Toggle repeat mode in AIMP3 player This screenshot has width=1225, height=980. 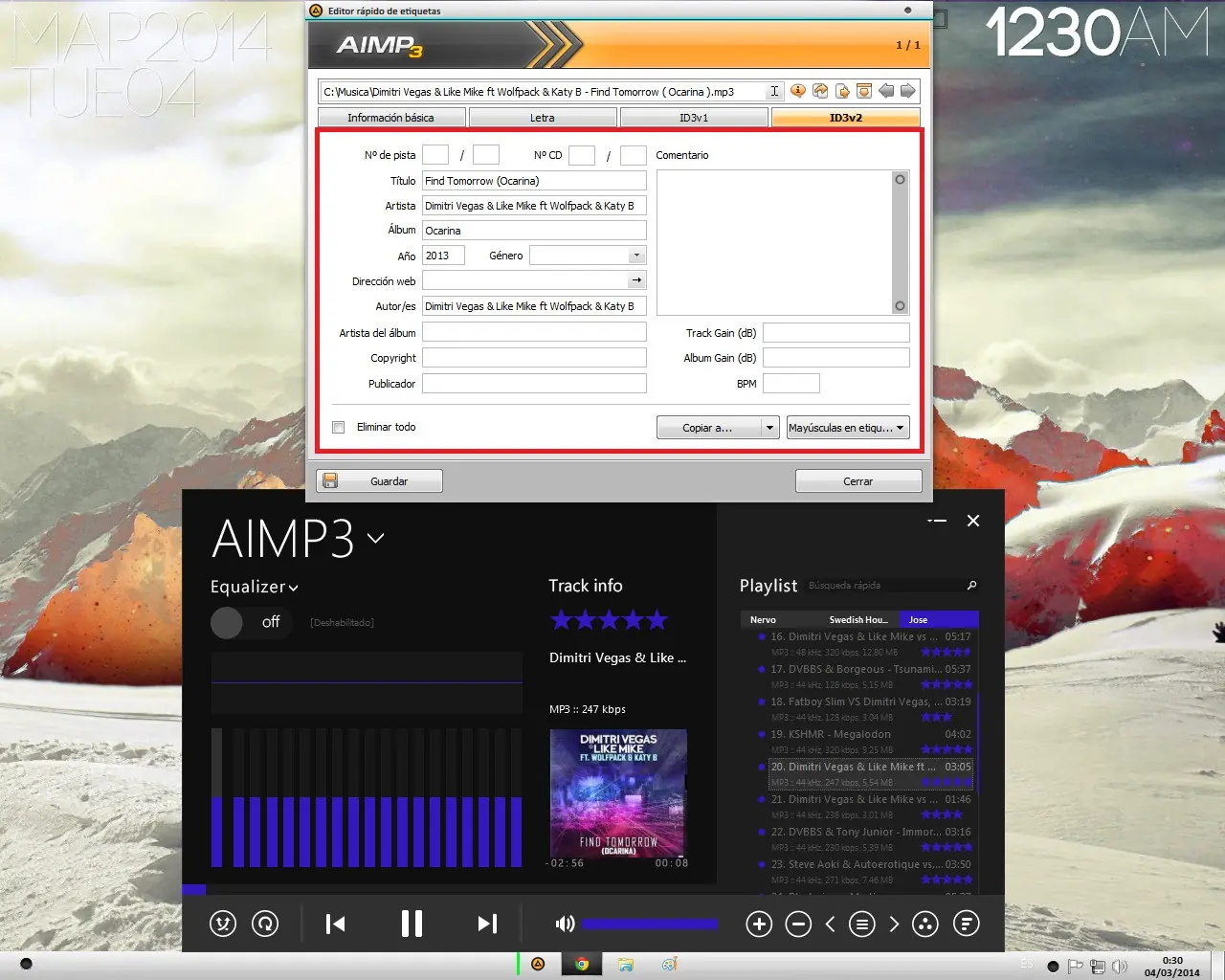(x=265, y=924)
